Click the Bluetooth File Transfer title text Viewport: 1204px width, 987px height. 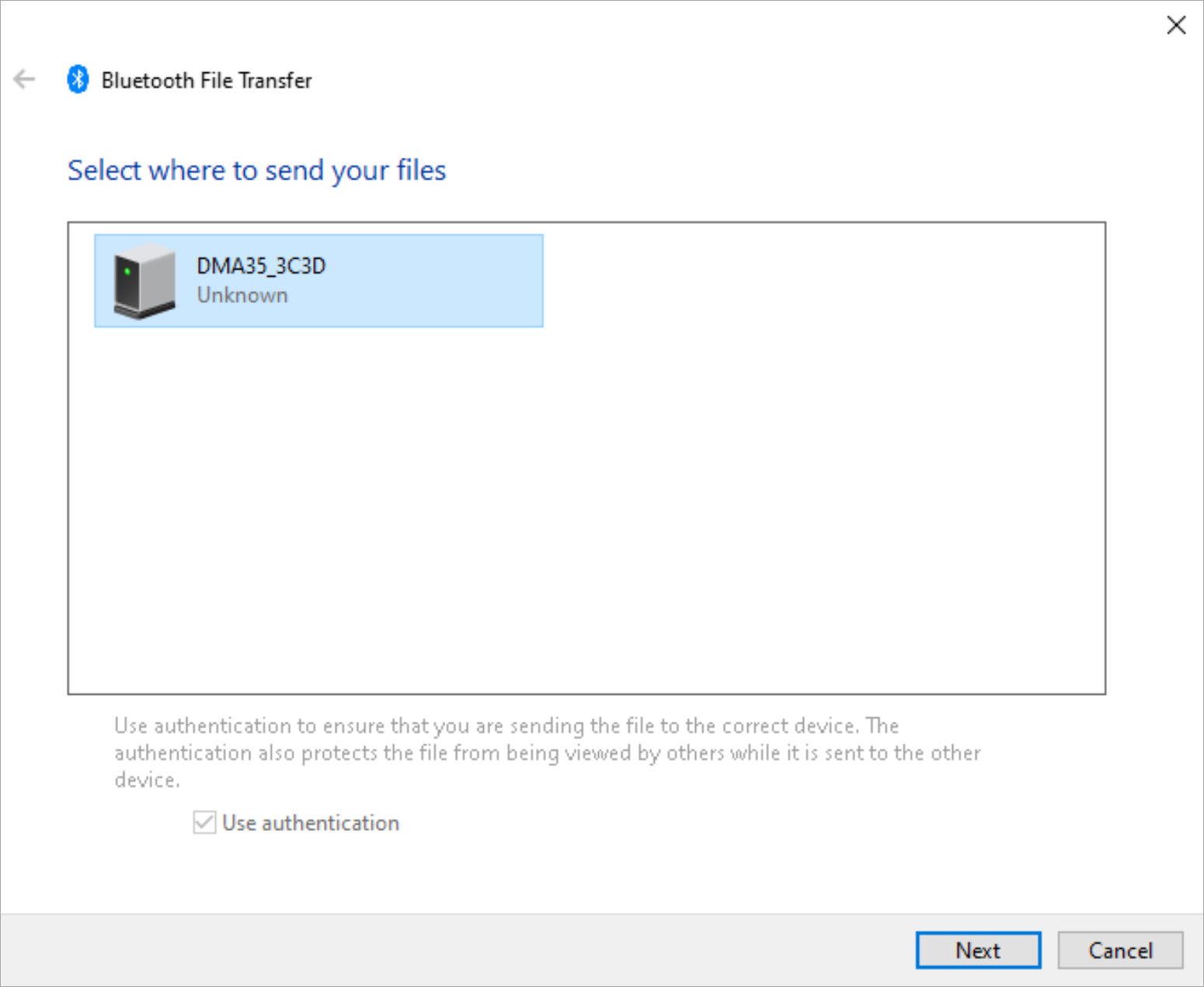(207, 80)
